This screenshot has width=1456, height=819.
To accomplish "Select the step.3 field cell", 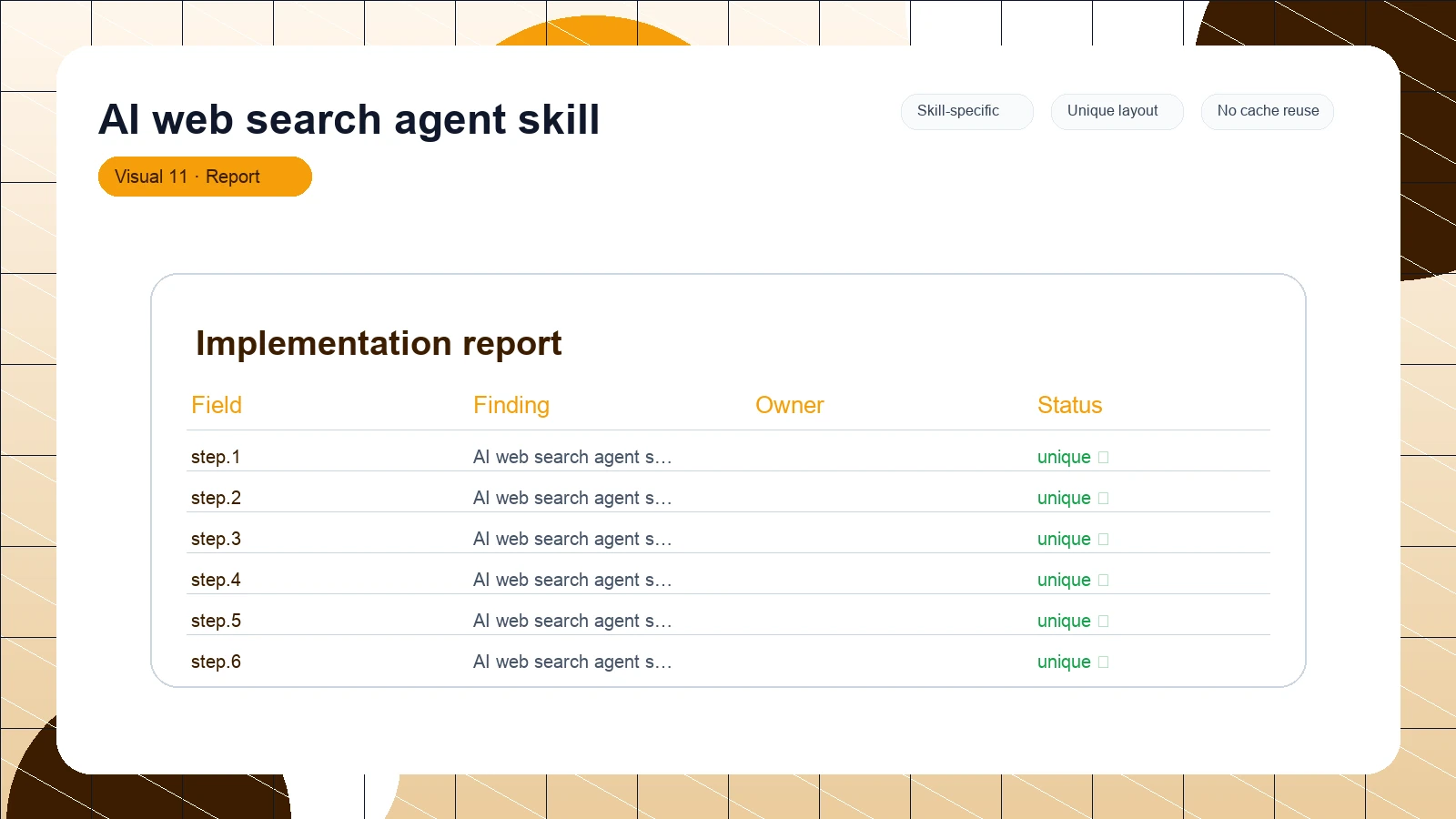I will (216, 539).
